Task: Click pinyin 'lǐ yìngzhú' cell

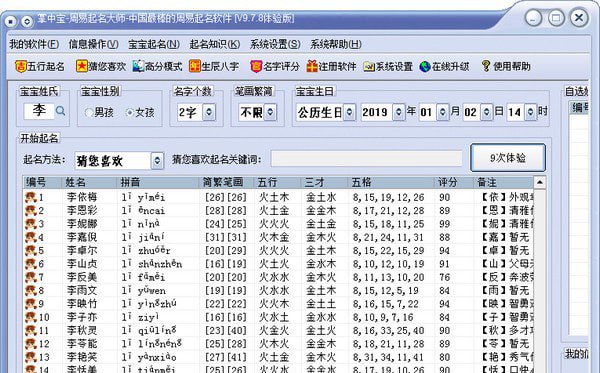Action: tap(149, 304)
